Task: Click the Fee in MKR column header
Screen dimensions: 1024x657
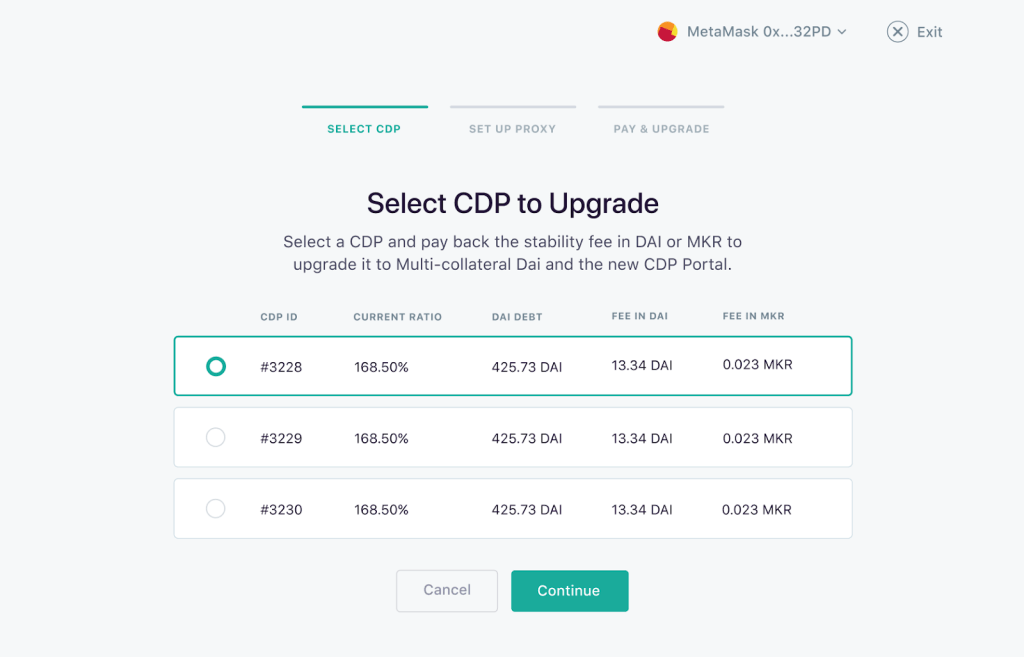Action: tap(753, 316)
